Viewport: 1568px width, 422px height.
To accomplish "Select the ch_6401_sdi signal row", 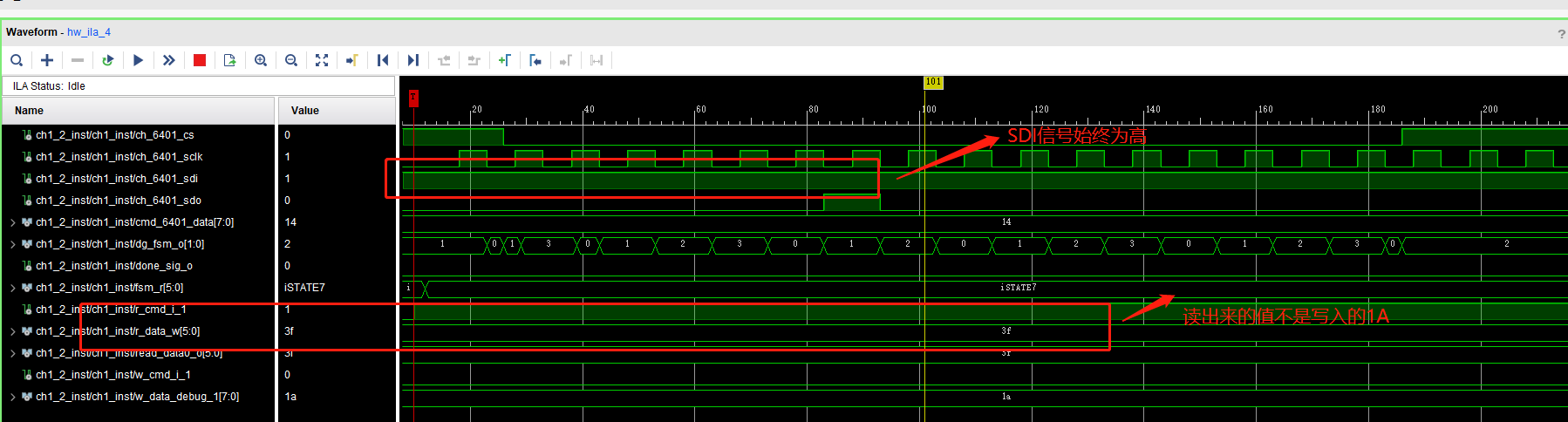I will [139, 179].
